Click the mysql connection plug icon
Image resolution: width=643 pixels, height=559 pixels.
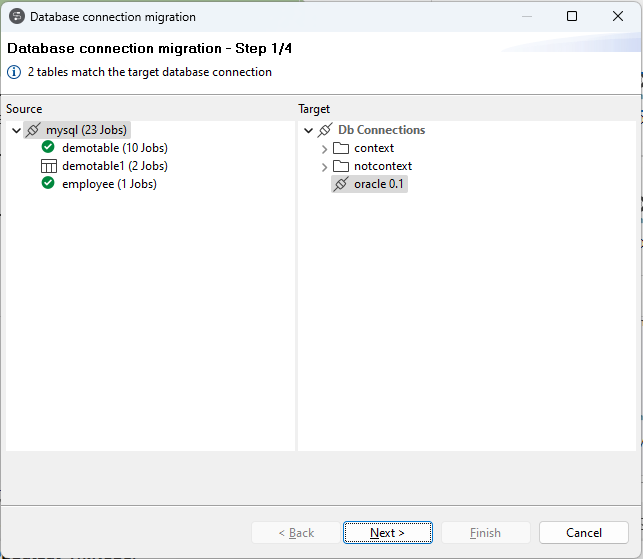tap(33, 130)
